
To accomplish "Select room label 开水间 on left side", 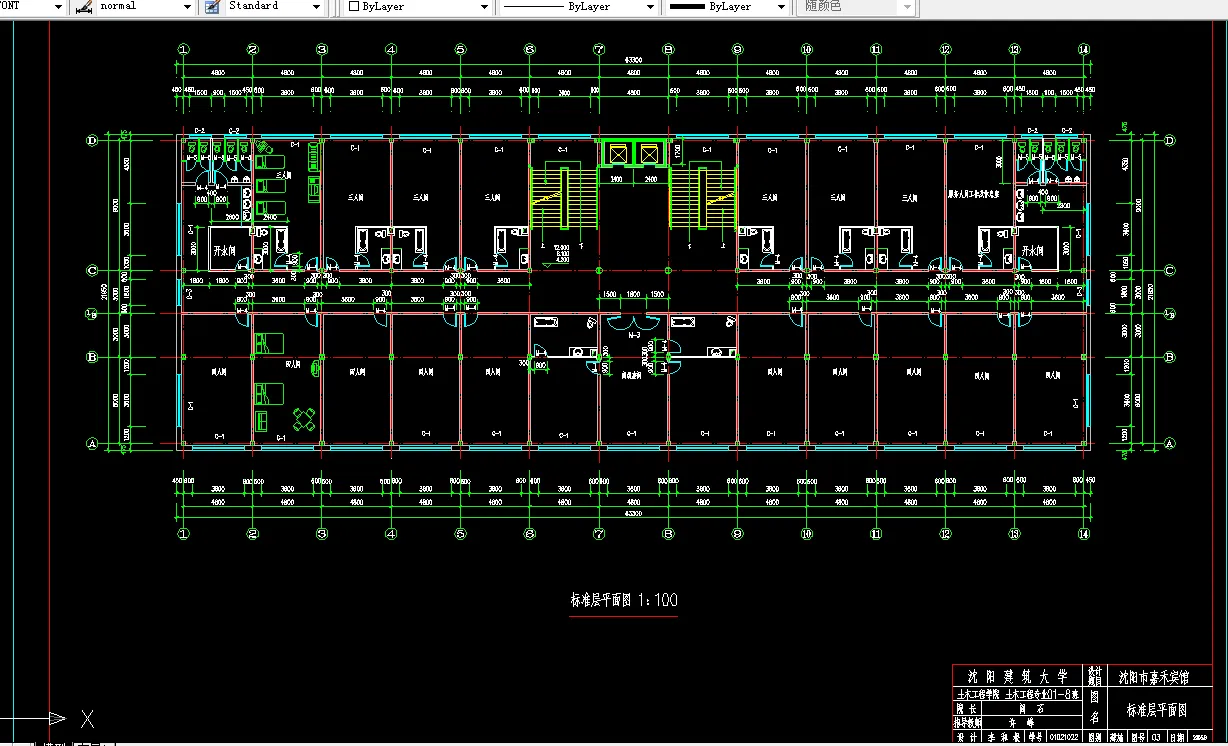I will pos(224,250).
